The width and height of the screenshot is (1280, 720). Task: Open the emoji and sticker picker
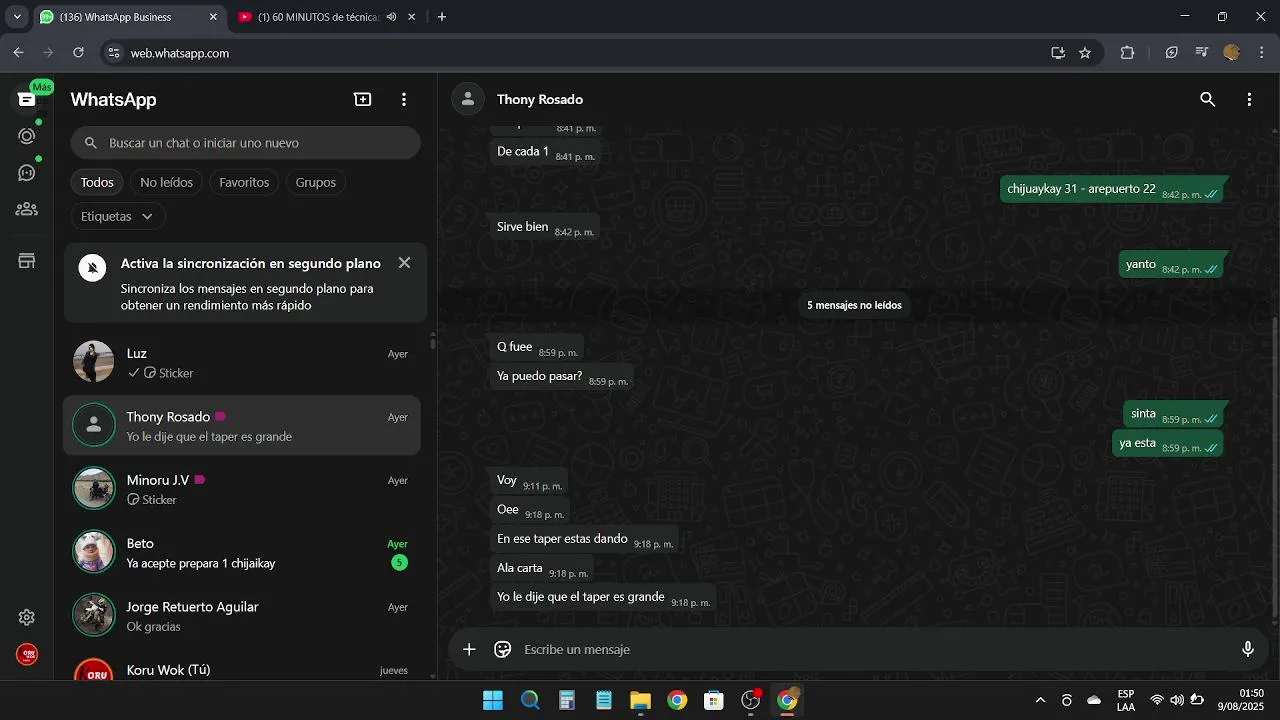(503, 649)
